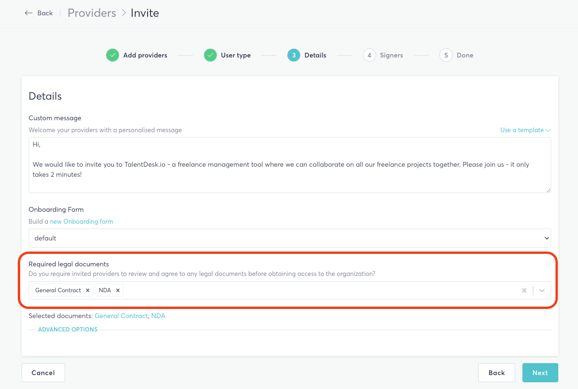Expand the legal documents dropdown chevron

click(x=542, y=290)
